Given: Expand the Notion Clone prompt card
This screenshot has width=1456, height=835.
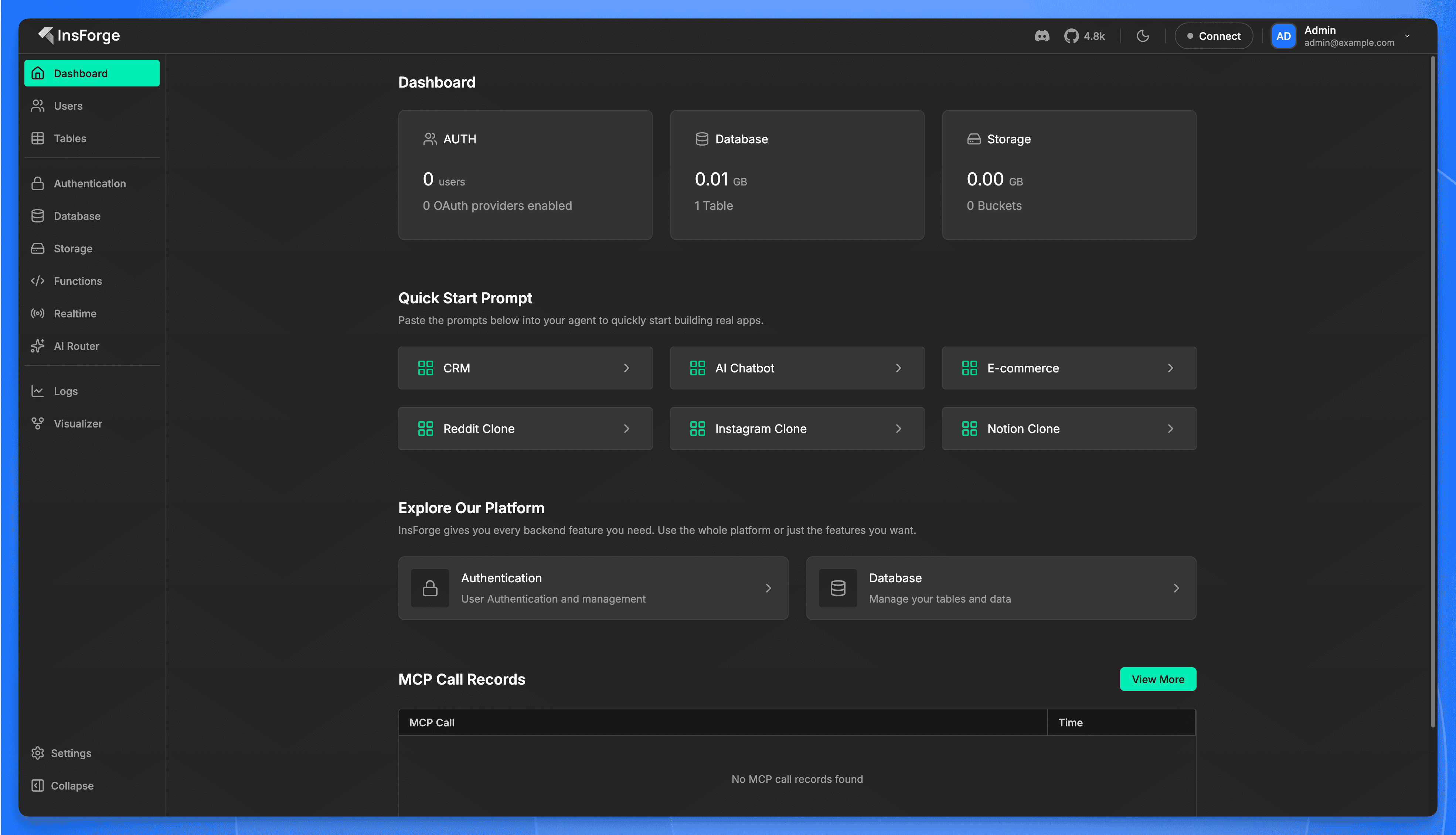Looking at the screenshot, I should point(1068,428).
